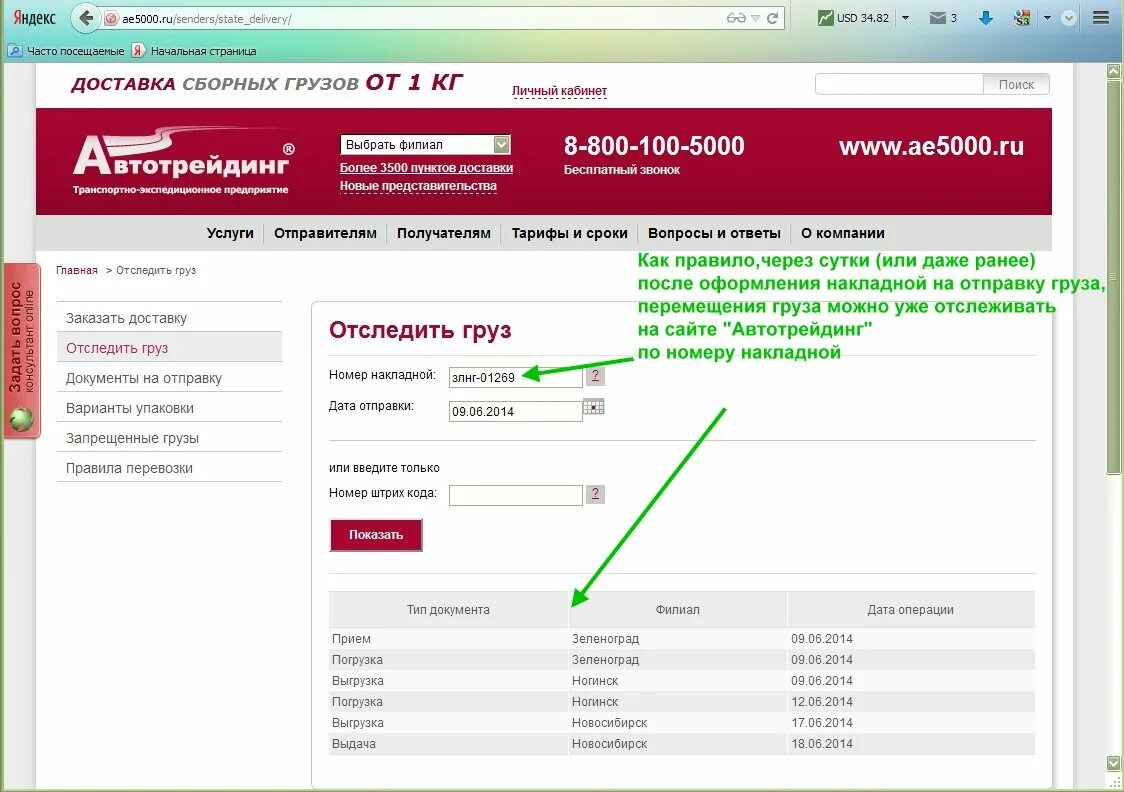Select Запрещенные грузы in sidebar
Screen dimensions: 1124x792
pyautogui.click(x=169, y=439)
